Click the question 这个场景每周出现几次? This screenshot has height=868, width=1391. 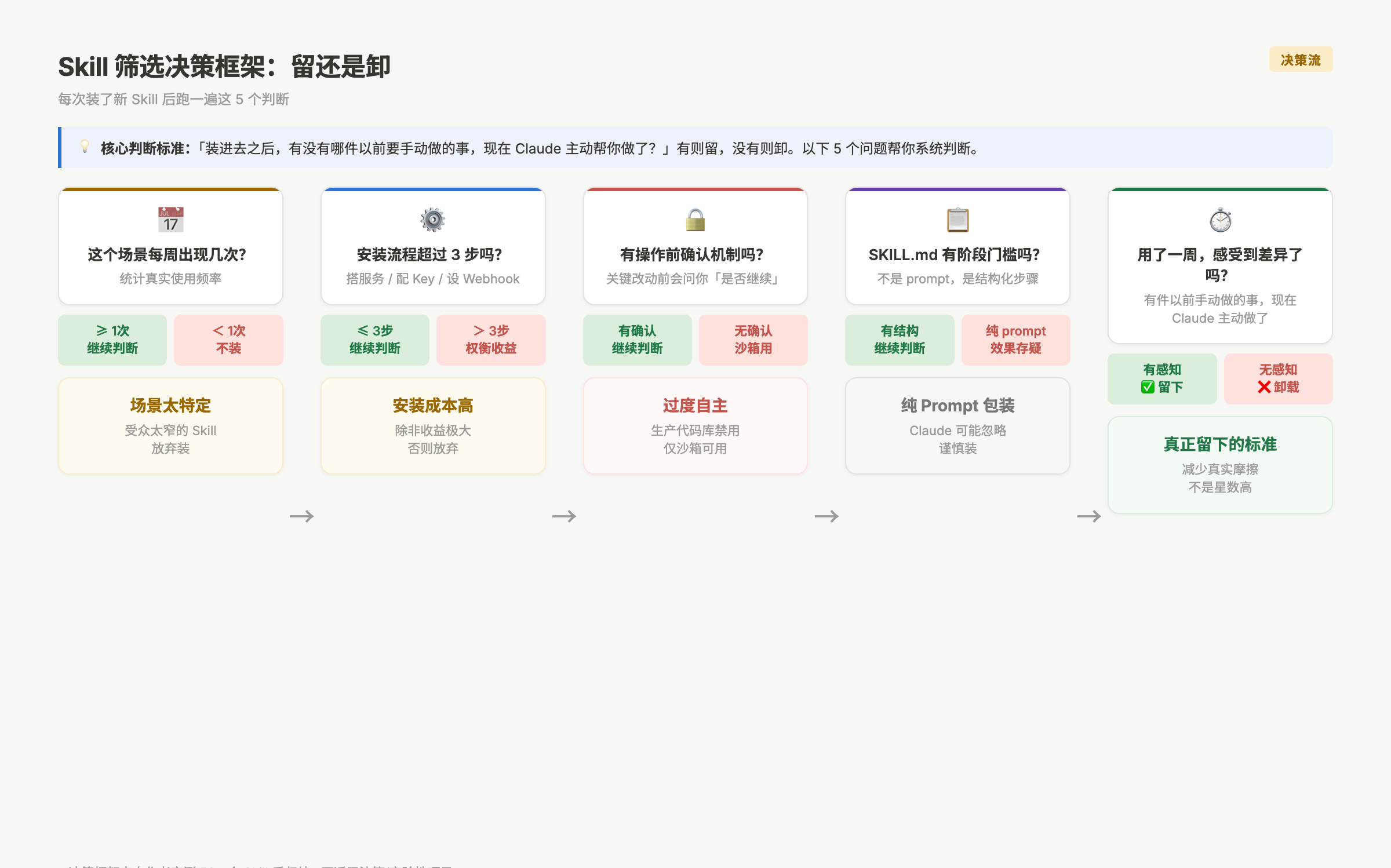click(167, 254)
